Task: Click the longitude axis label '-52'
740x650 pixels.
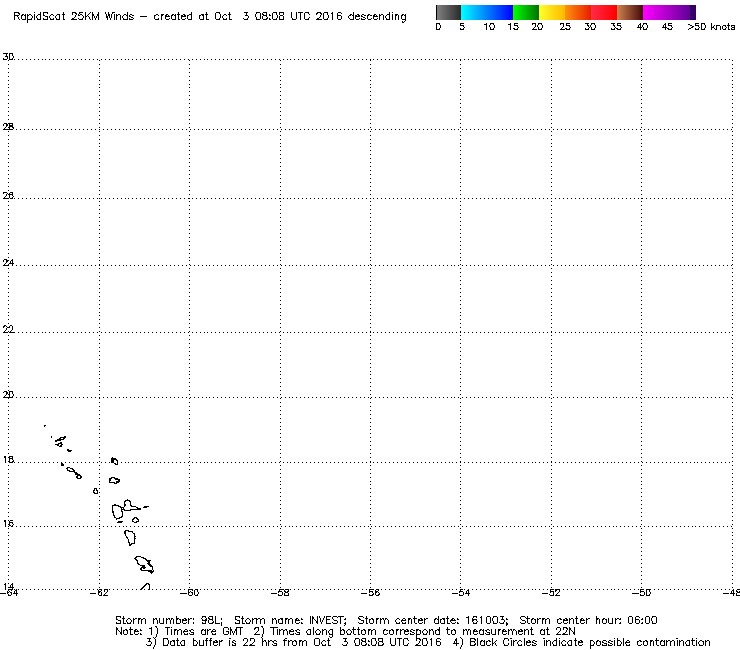Action: (x=551, y=593)
